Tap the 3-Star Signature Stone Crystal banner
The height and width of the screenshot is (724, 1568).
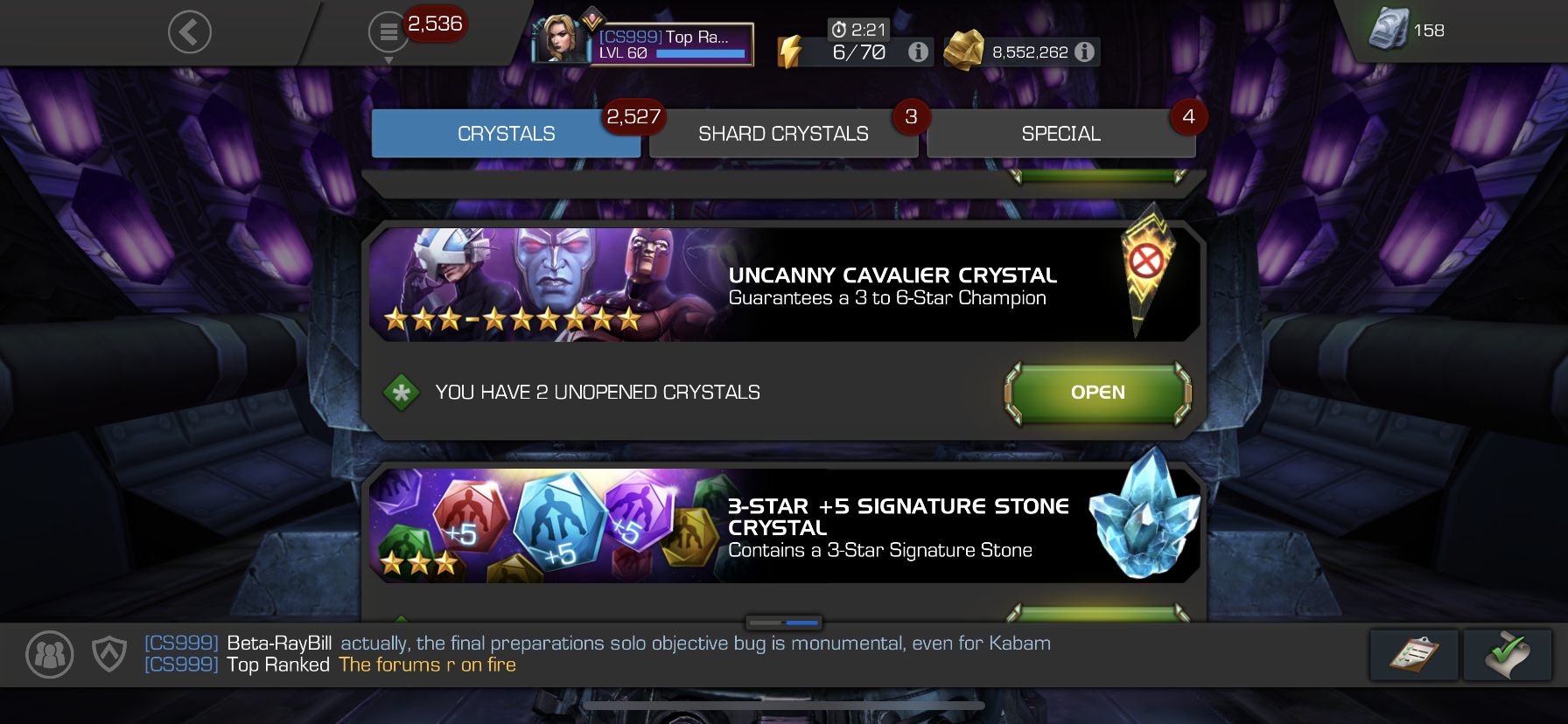(784, 526)
